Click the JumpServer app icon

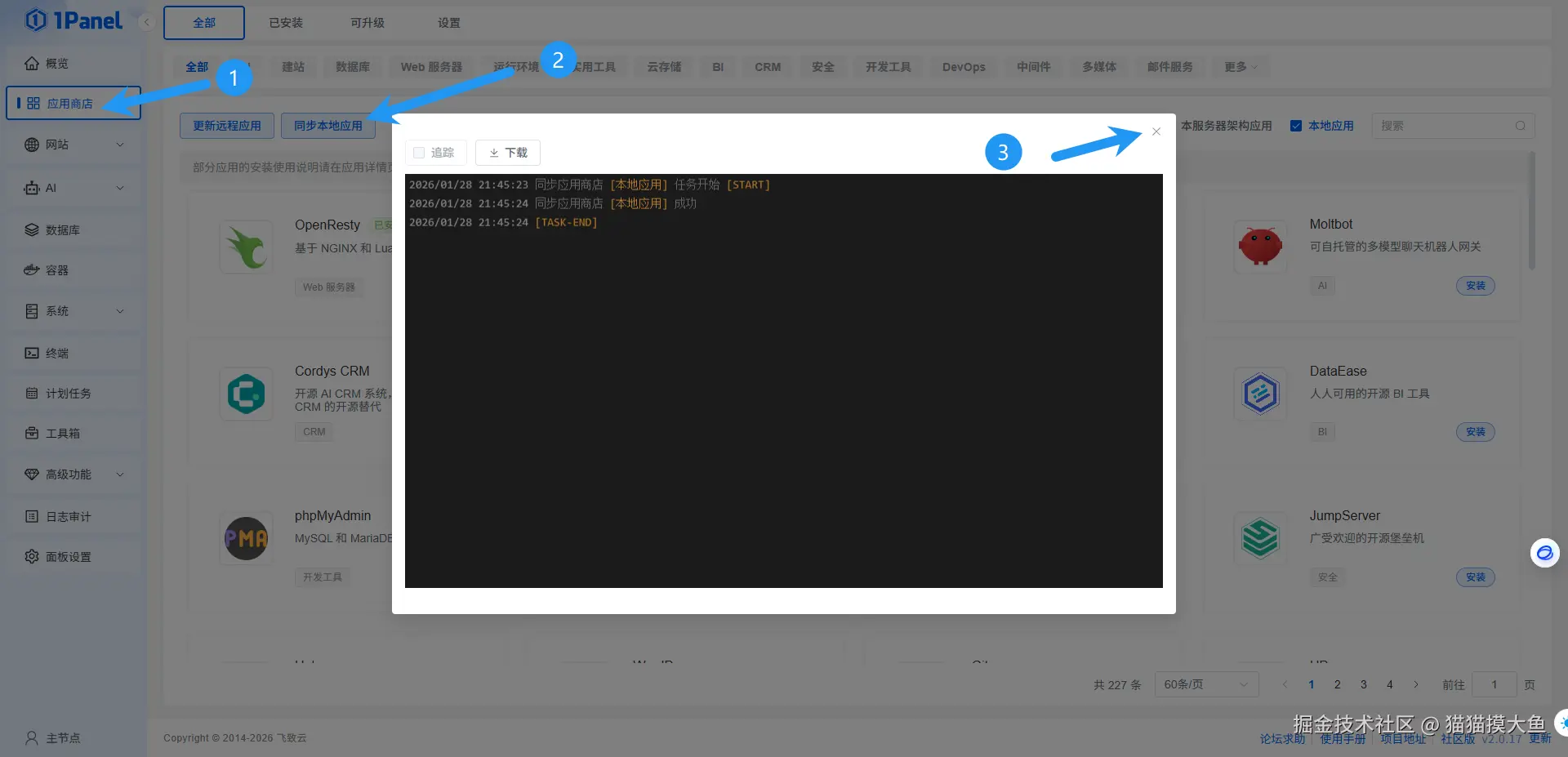click(x=1260, y=538)
